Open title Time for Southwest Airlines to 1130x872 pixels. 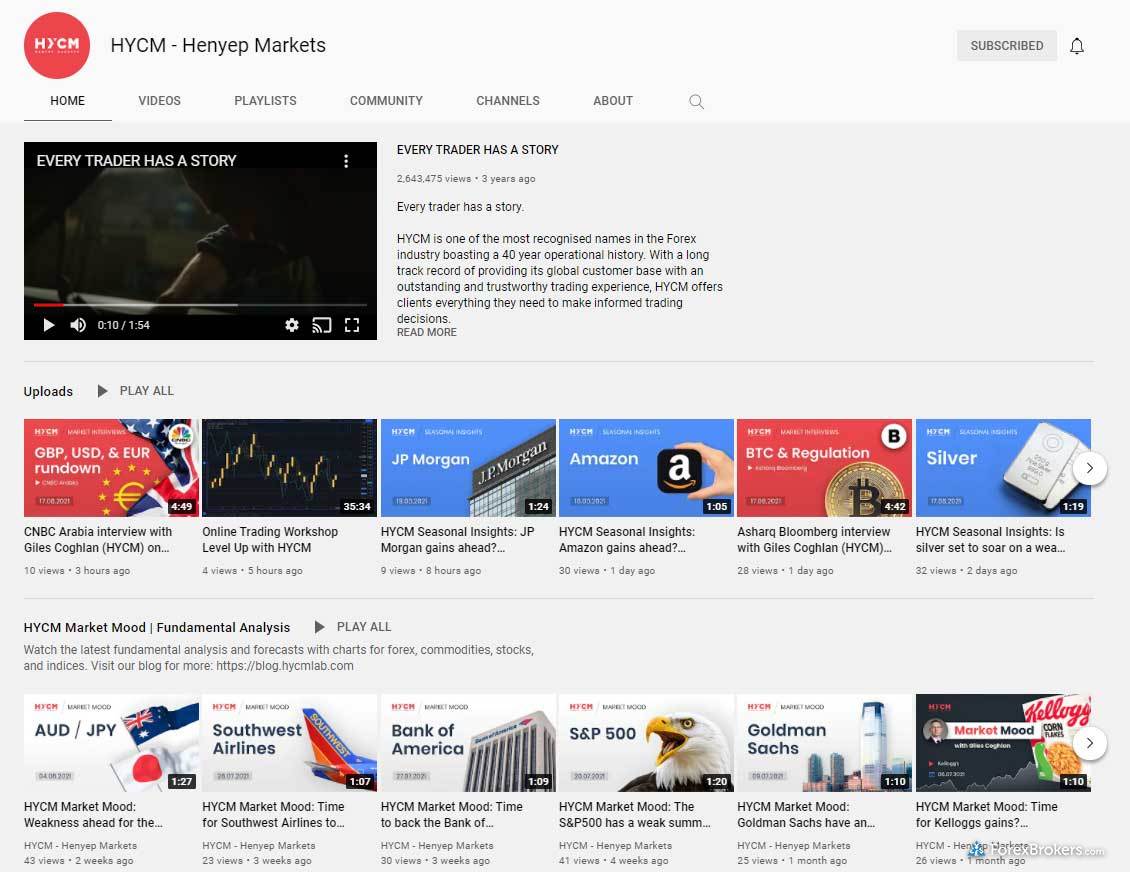pos(274,815)
